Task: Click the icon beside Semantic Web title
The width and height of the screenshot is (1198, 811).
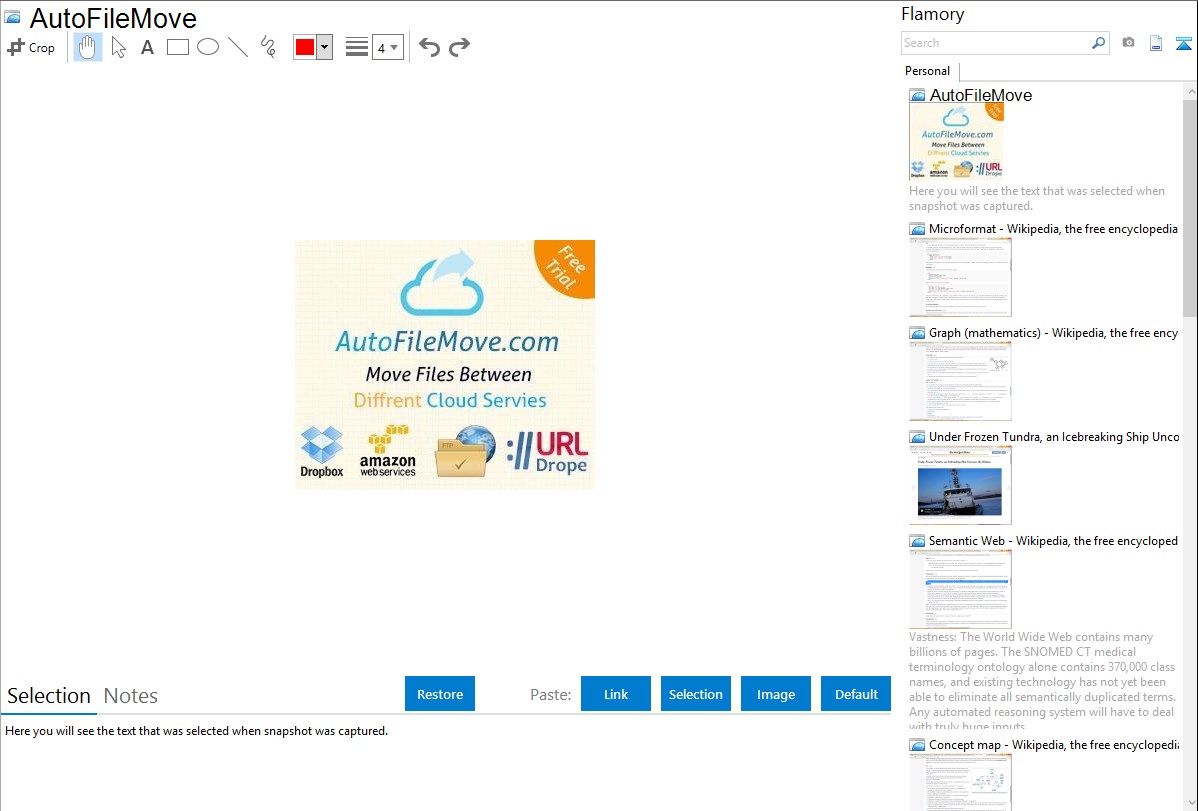Action: pyautogui.click(x=917, y=541)
